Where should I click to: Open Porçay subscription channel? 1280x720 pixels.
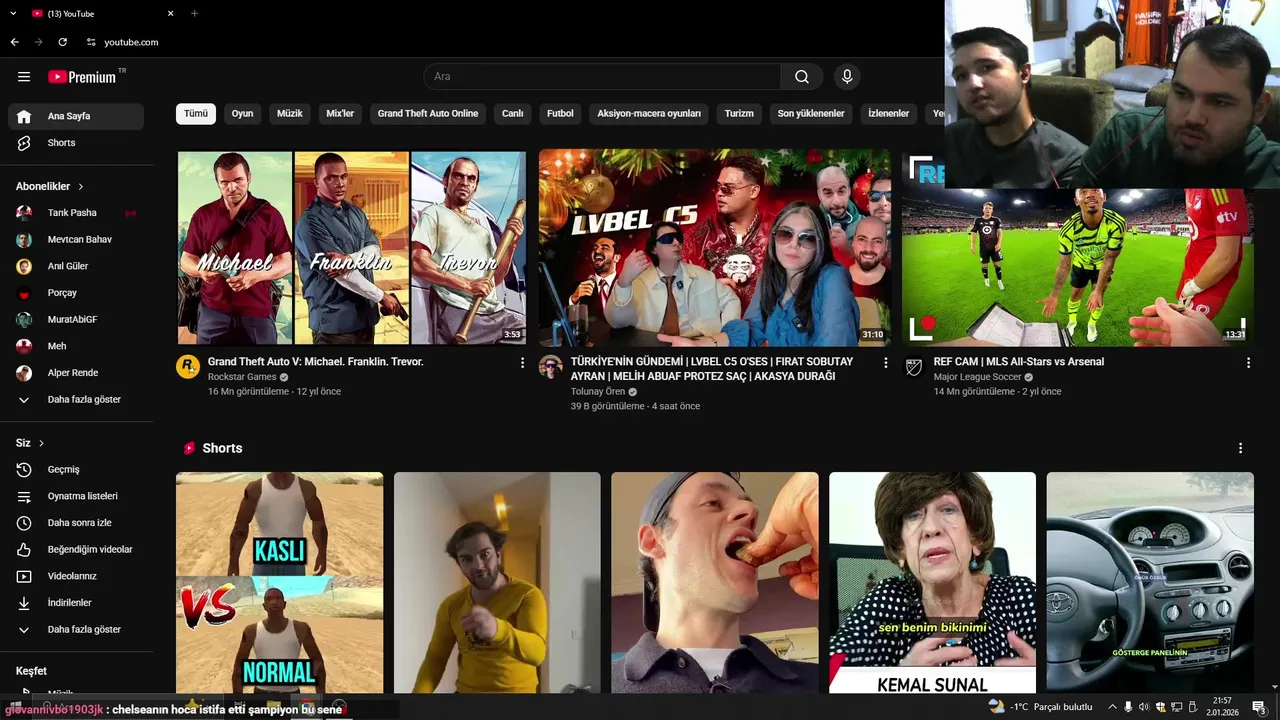click(x=76, y=293)
